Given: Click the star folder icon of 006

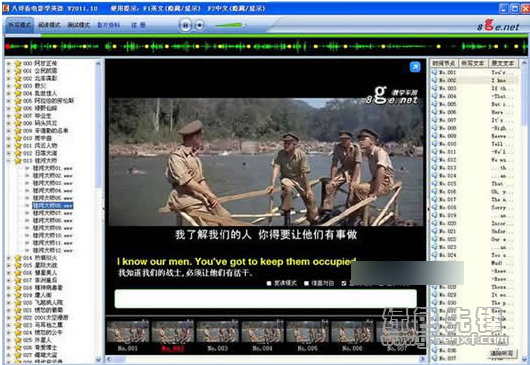Looking at the screenshot, I should (x=18, y=108).
